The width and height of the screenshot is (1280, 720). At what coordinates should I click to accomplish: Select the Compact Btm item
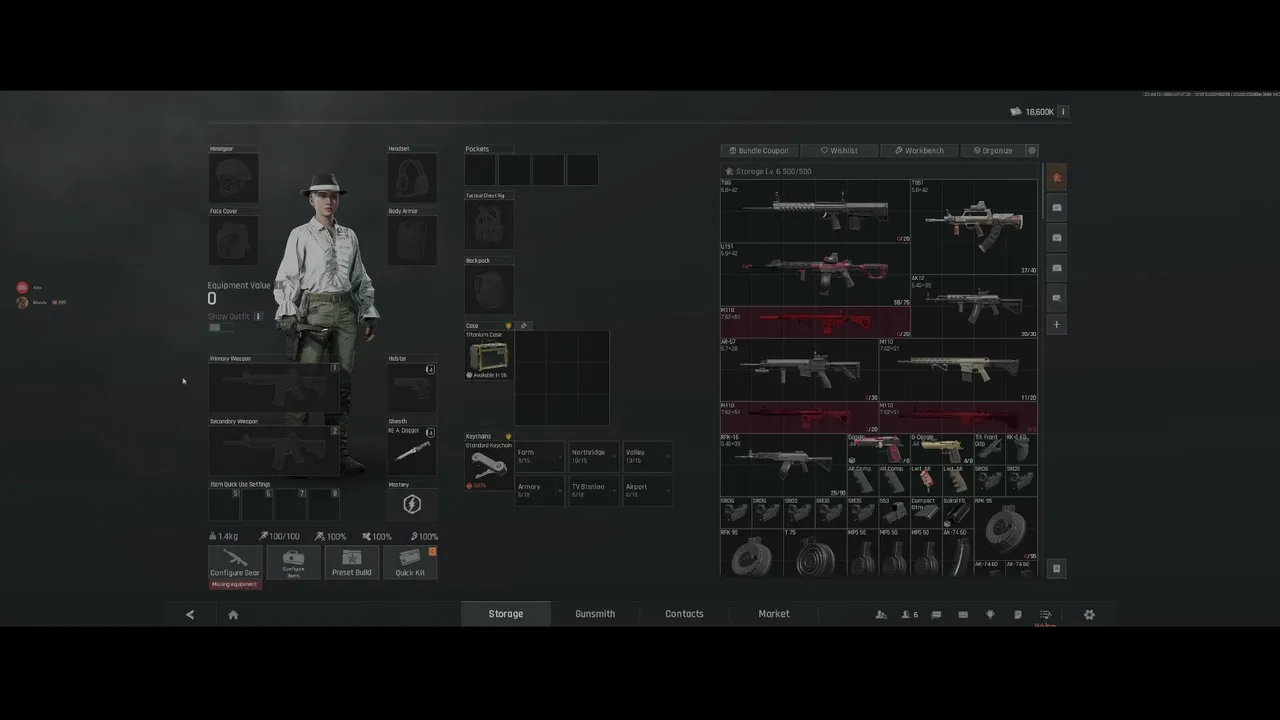coord(926,512)
